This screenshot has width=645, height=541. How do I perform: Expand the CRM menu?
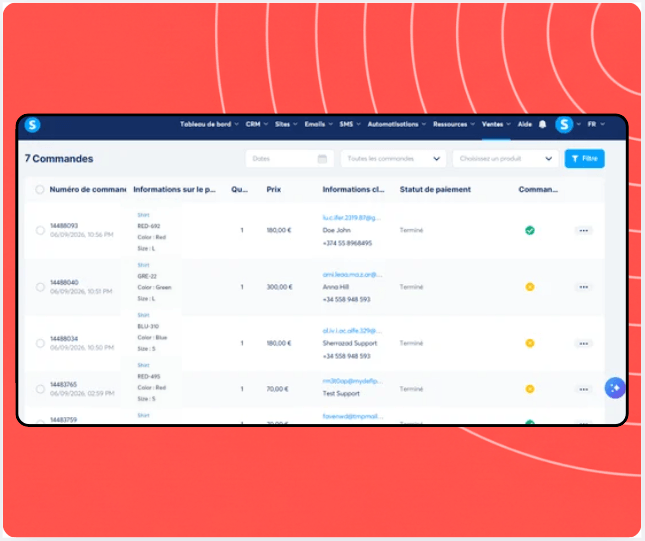pyautogui.click(x=257, y=124)
